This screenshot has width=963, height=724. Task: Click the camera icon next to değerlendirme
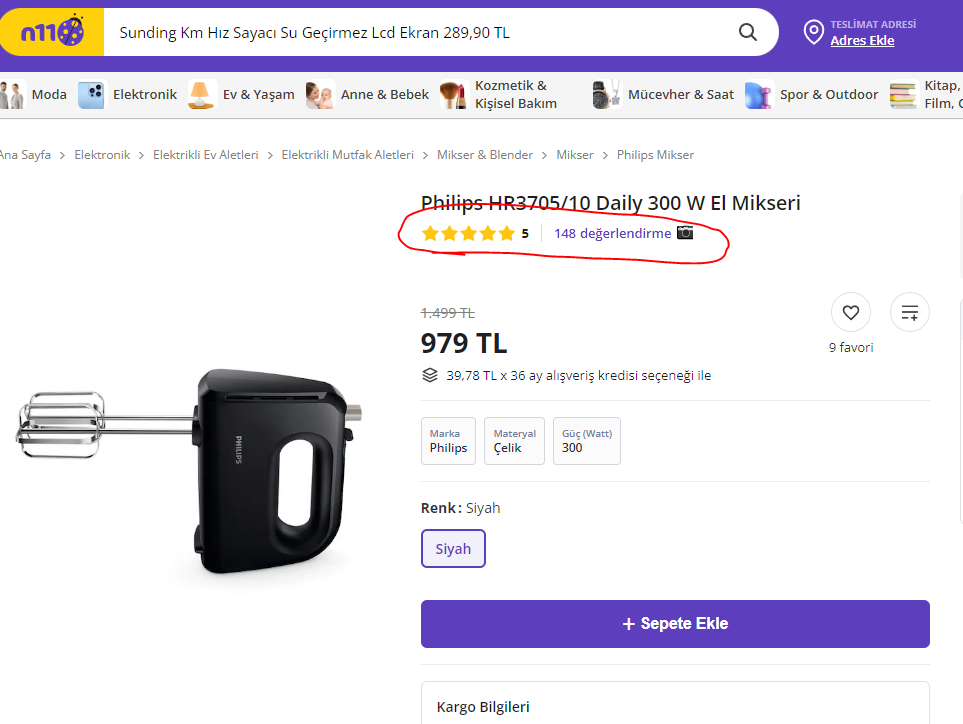pyautogui.click(x=684, y=232)
